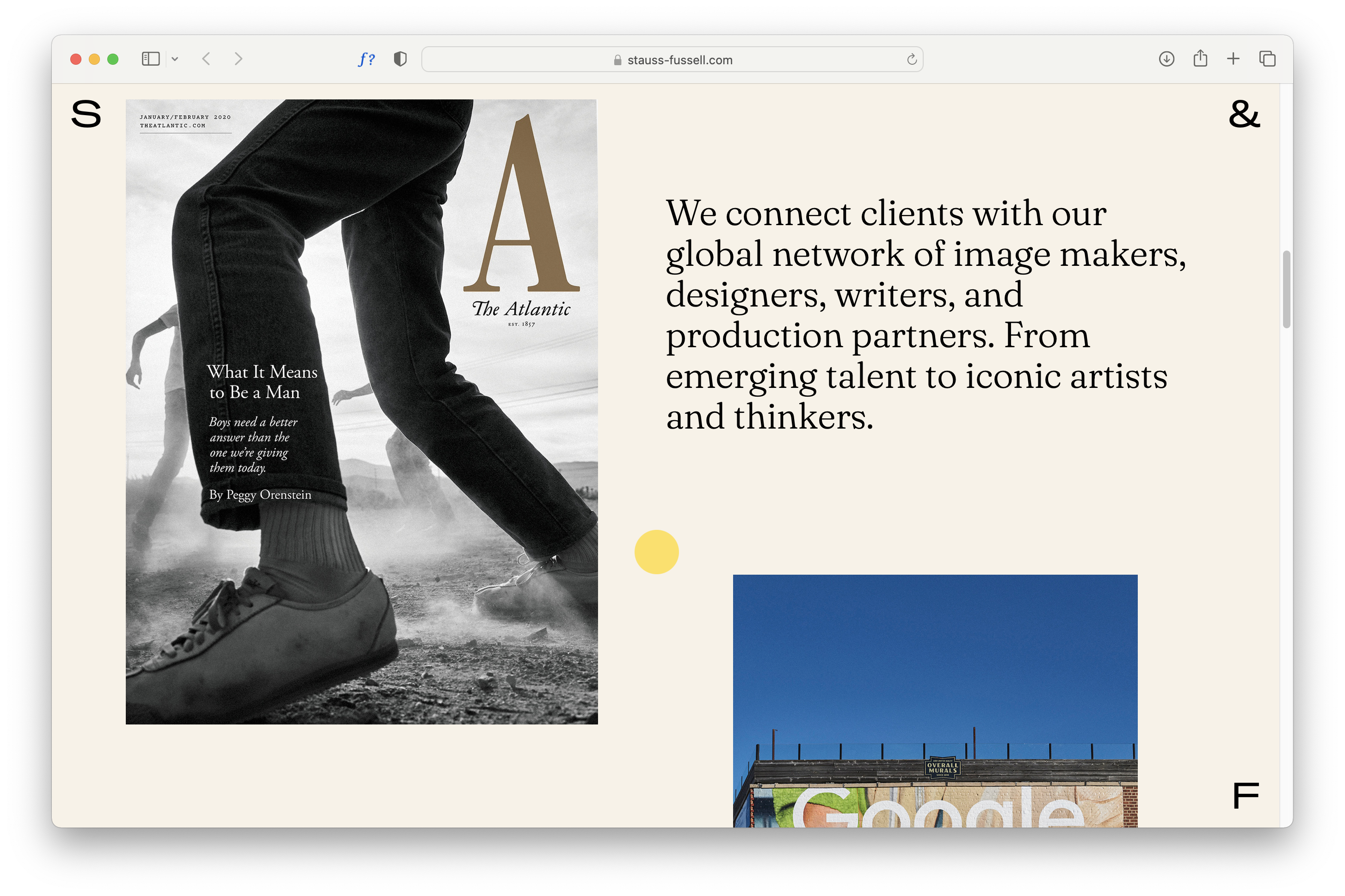This screenshot has width=1345, height=896.
Task: Click the 'We connect clients' paragraph text
Action: (x=925, y=314)
